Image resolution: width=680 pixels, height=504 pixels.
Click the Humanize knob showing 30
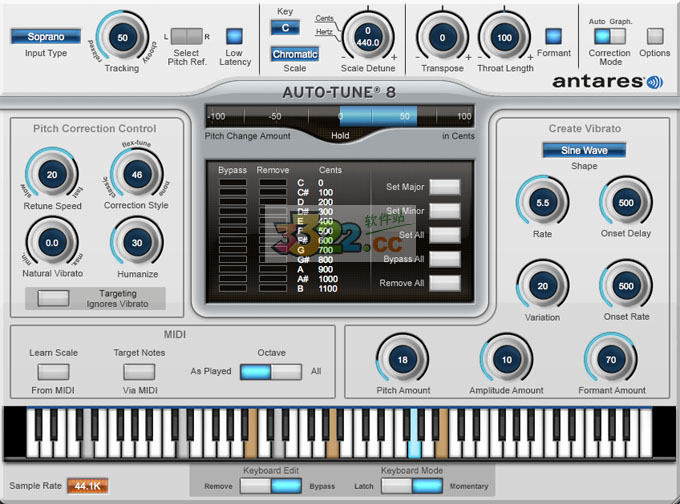click(137, 242)
